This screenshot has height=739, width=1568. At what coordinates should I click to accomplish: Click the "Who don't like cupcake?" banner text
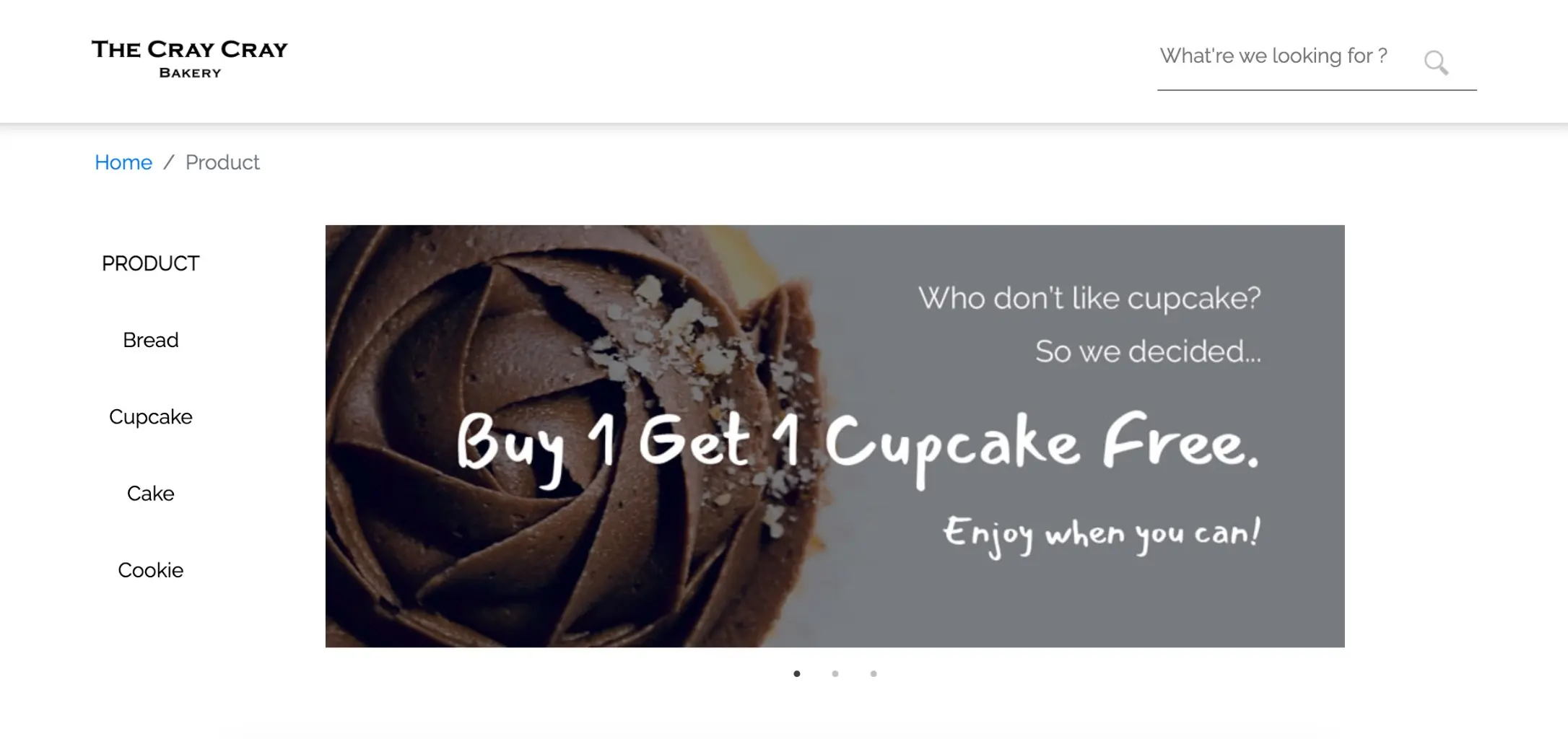[x=1089, y=298]
